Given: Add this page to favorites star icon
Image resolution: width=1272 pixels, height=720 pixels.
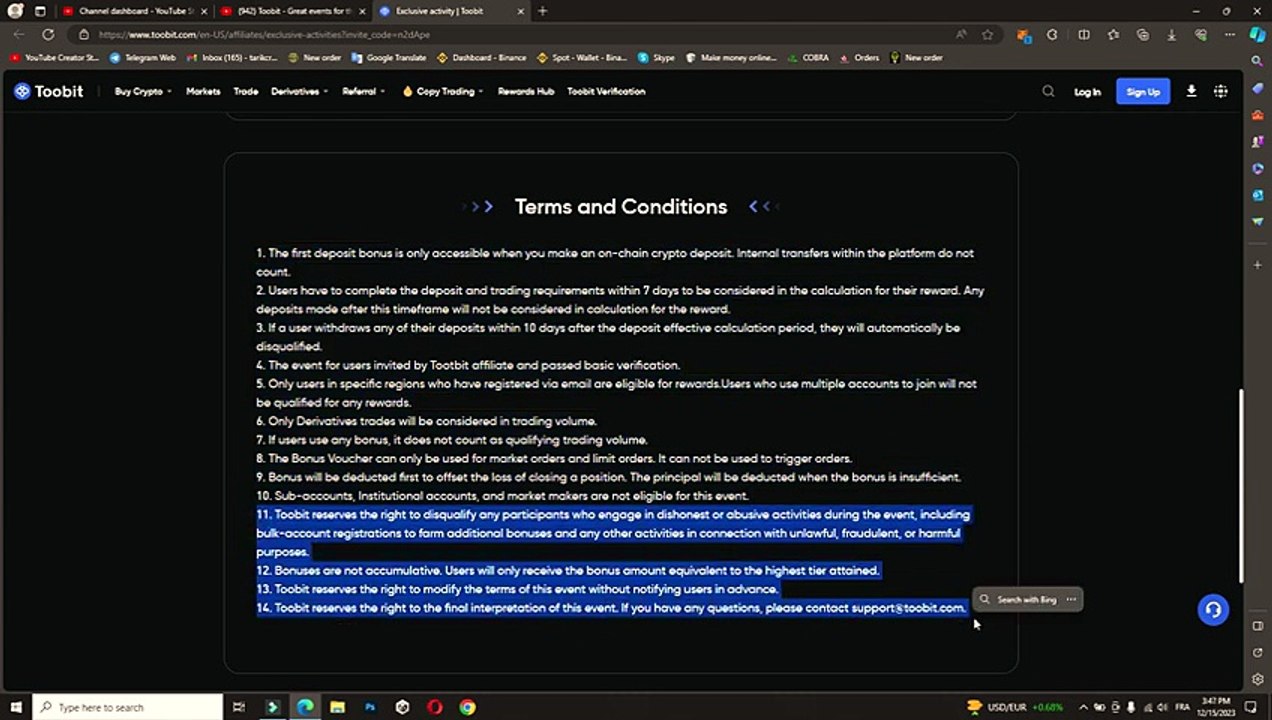Looking at the screenshot, I should (988, 34).
